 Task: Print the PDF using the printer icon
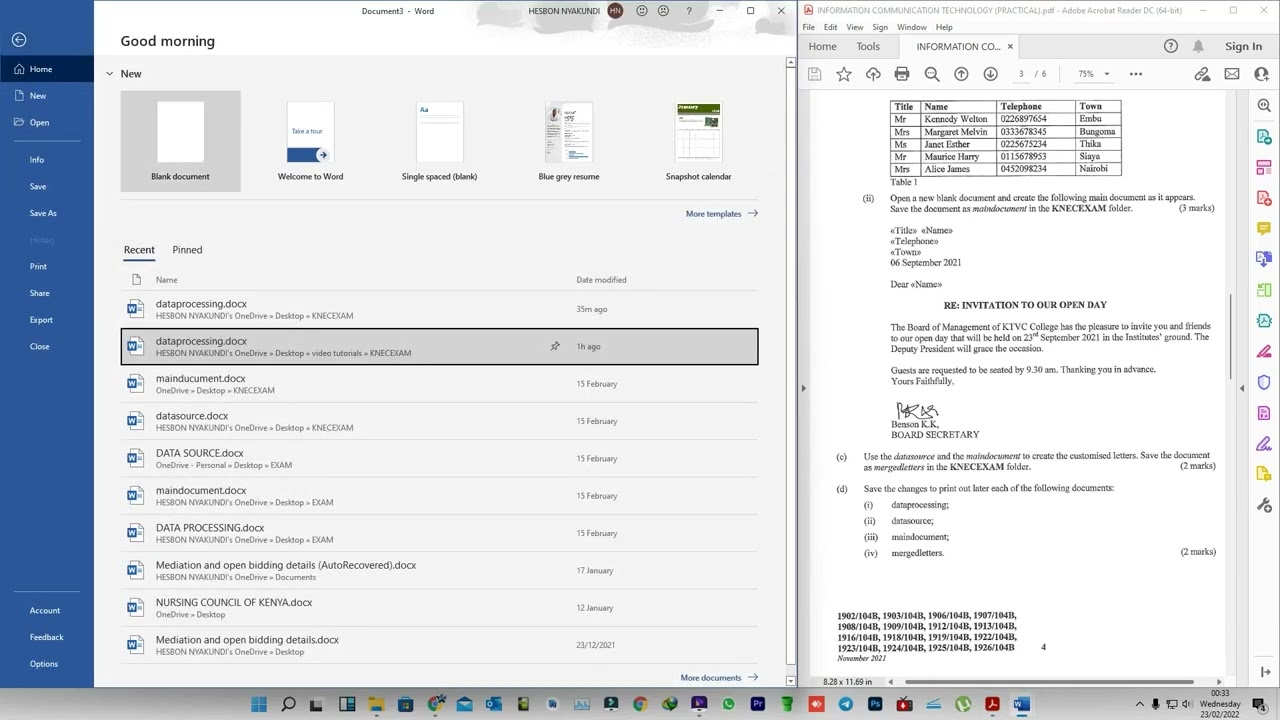(902, 74)
